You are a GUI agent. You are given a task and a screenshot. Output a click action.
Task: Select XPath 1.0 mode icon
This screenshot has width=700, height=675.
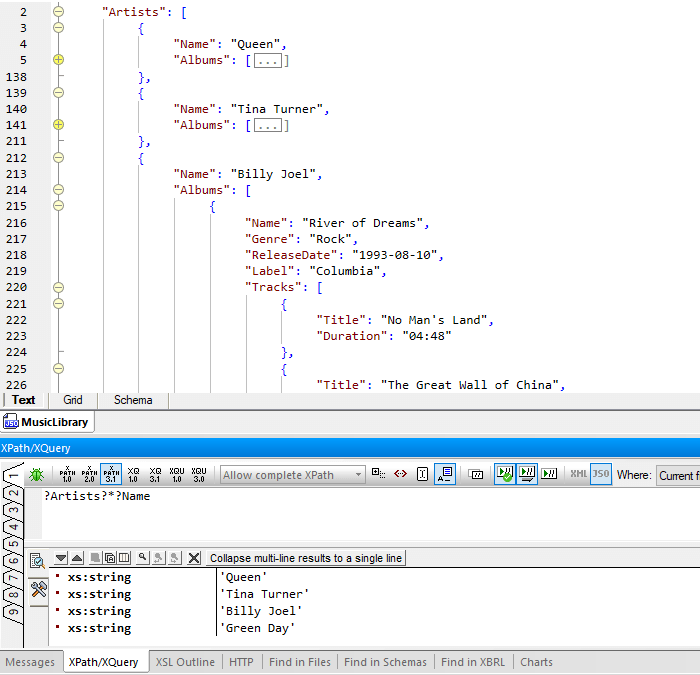67,474
